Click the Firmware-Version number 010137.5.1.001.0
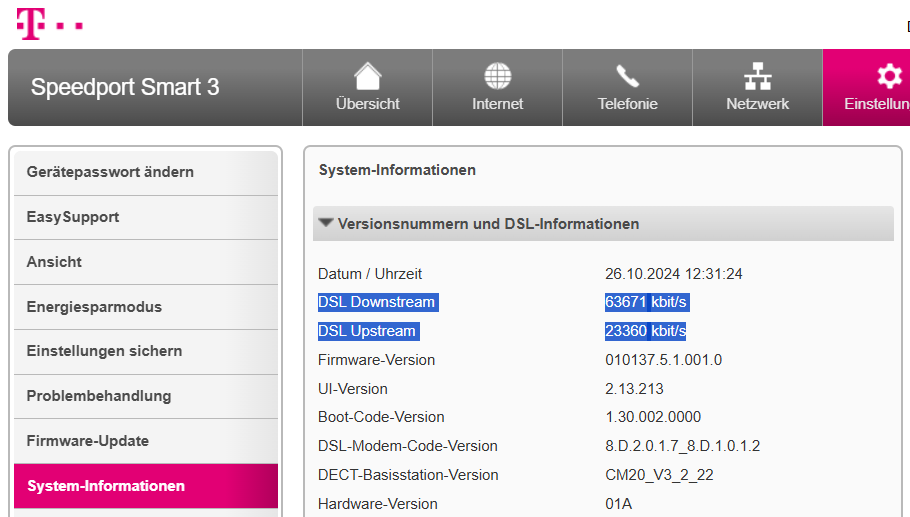910x517 pixels. click(x=663, y=360)
